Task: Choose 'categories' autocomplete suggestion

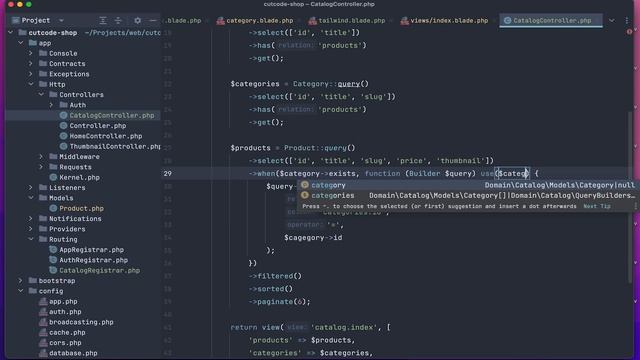Action: [468, 196]
